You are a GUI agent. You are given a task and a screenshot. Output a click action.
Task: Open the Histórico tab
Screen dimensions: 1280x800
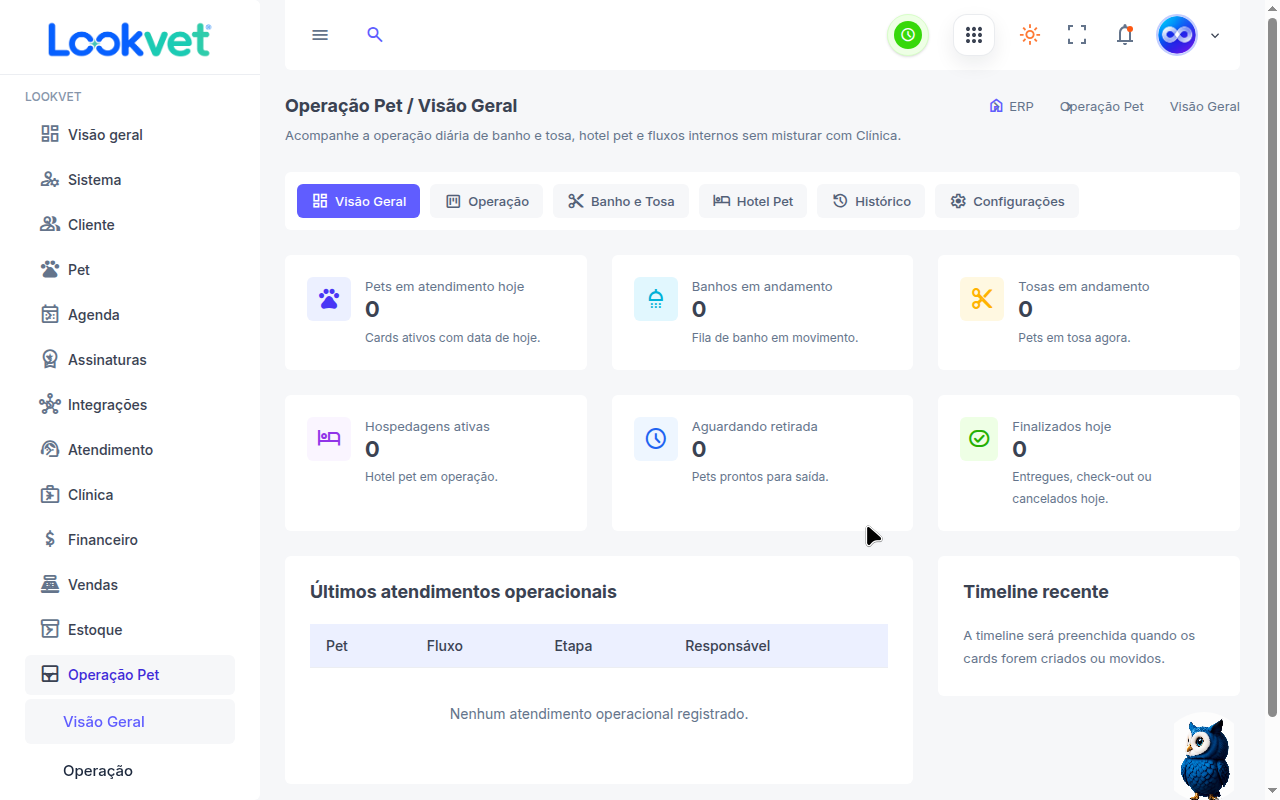pos(871,201)
